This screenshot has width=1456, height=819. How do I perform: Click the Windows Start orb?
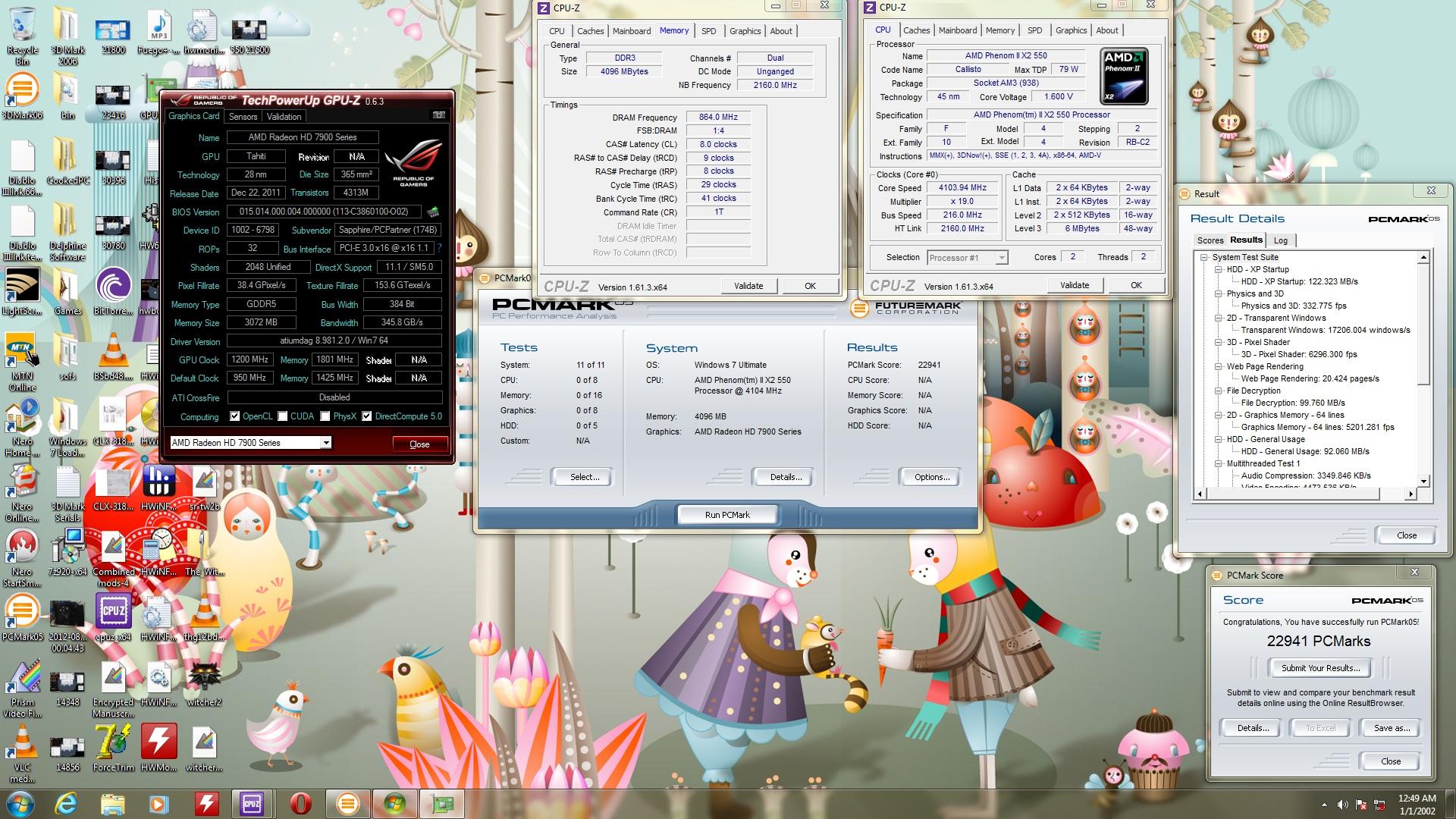(x=20, y=803)
